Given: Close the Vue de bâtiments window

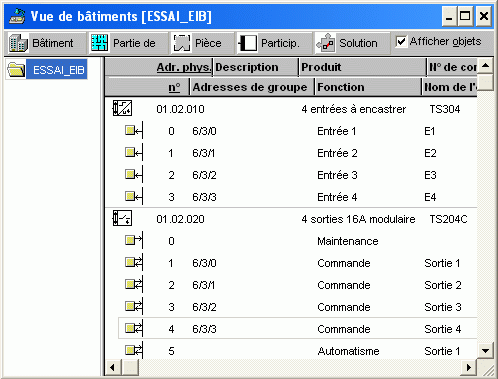Looking at the screenshot, I should point(484,16).
